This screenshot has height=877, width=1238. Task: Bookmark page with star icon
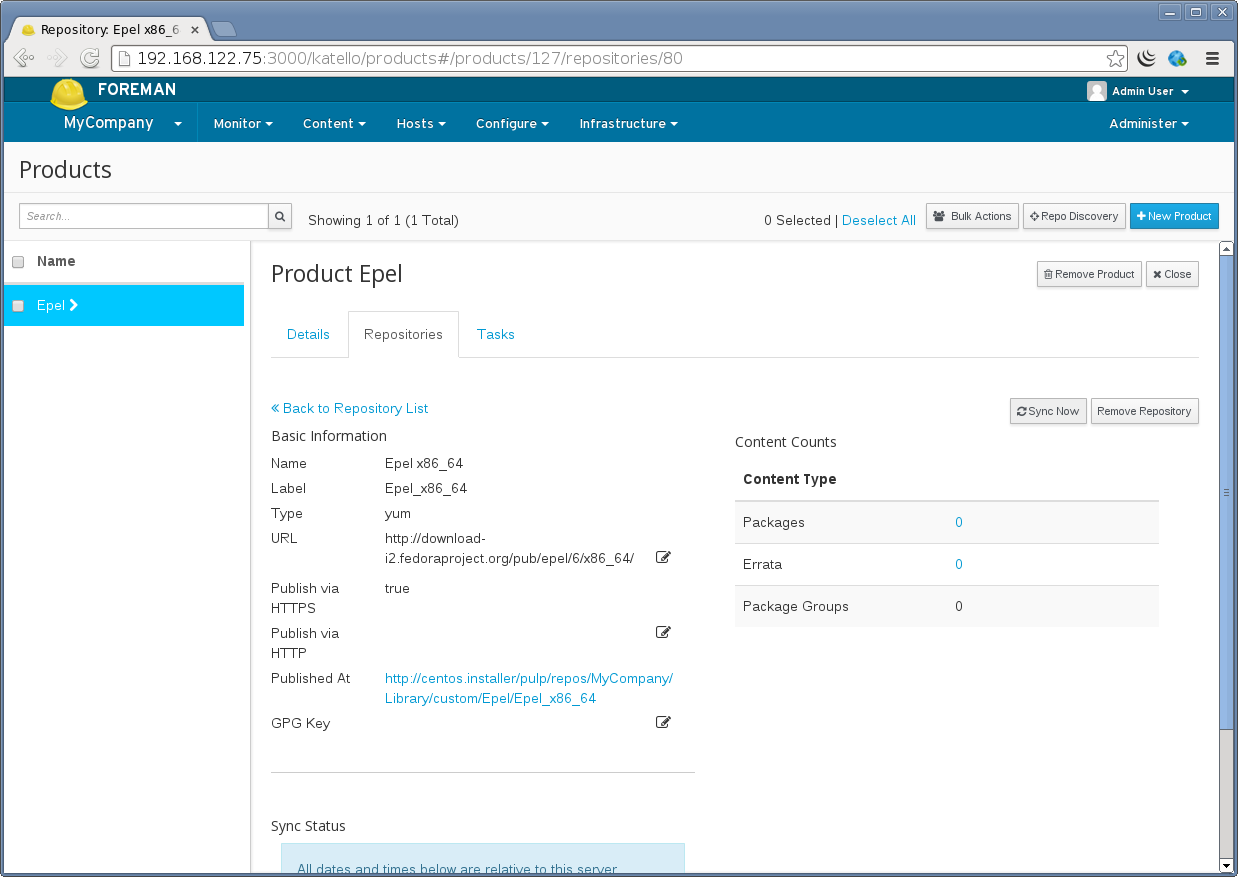pos(1115,58)
